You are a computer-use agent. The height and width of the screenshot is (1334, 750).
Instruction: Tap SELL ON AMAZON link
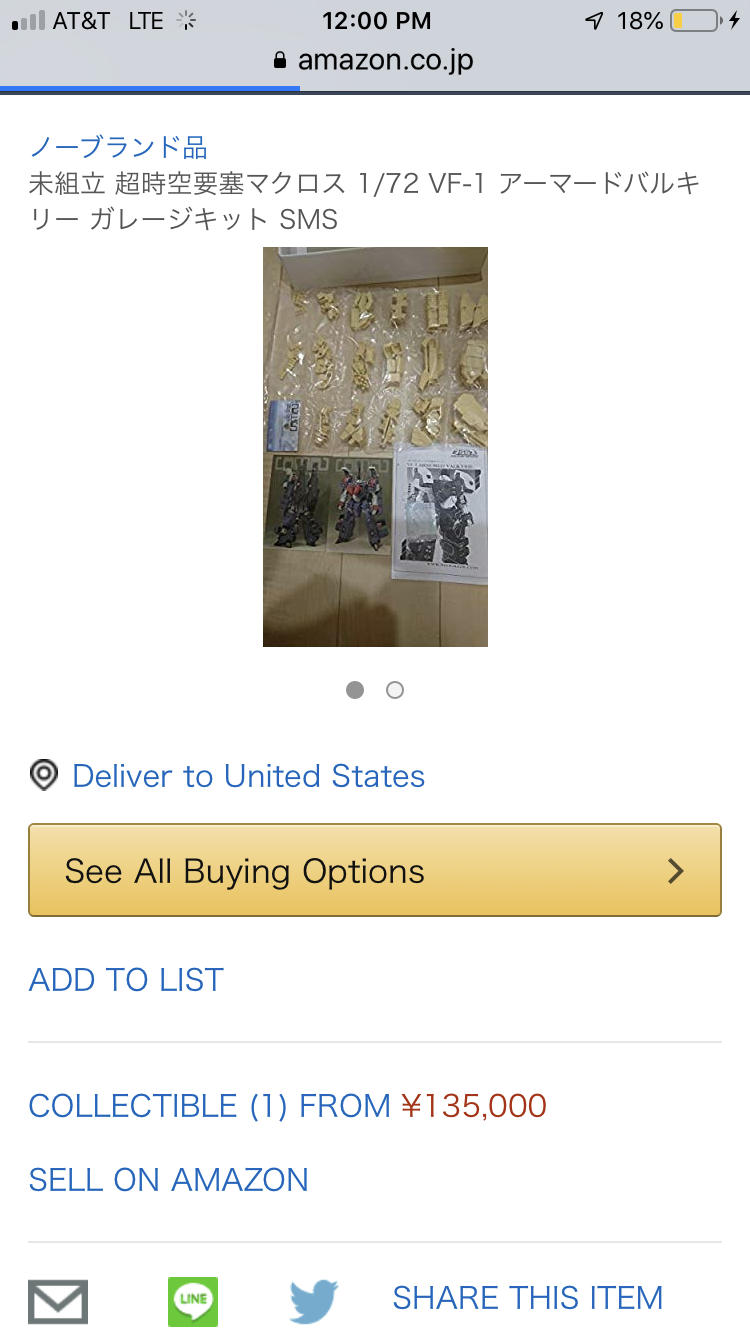click(168, 1180)
